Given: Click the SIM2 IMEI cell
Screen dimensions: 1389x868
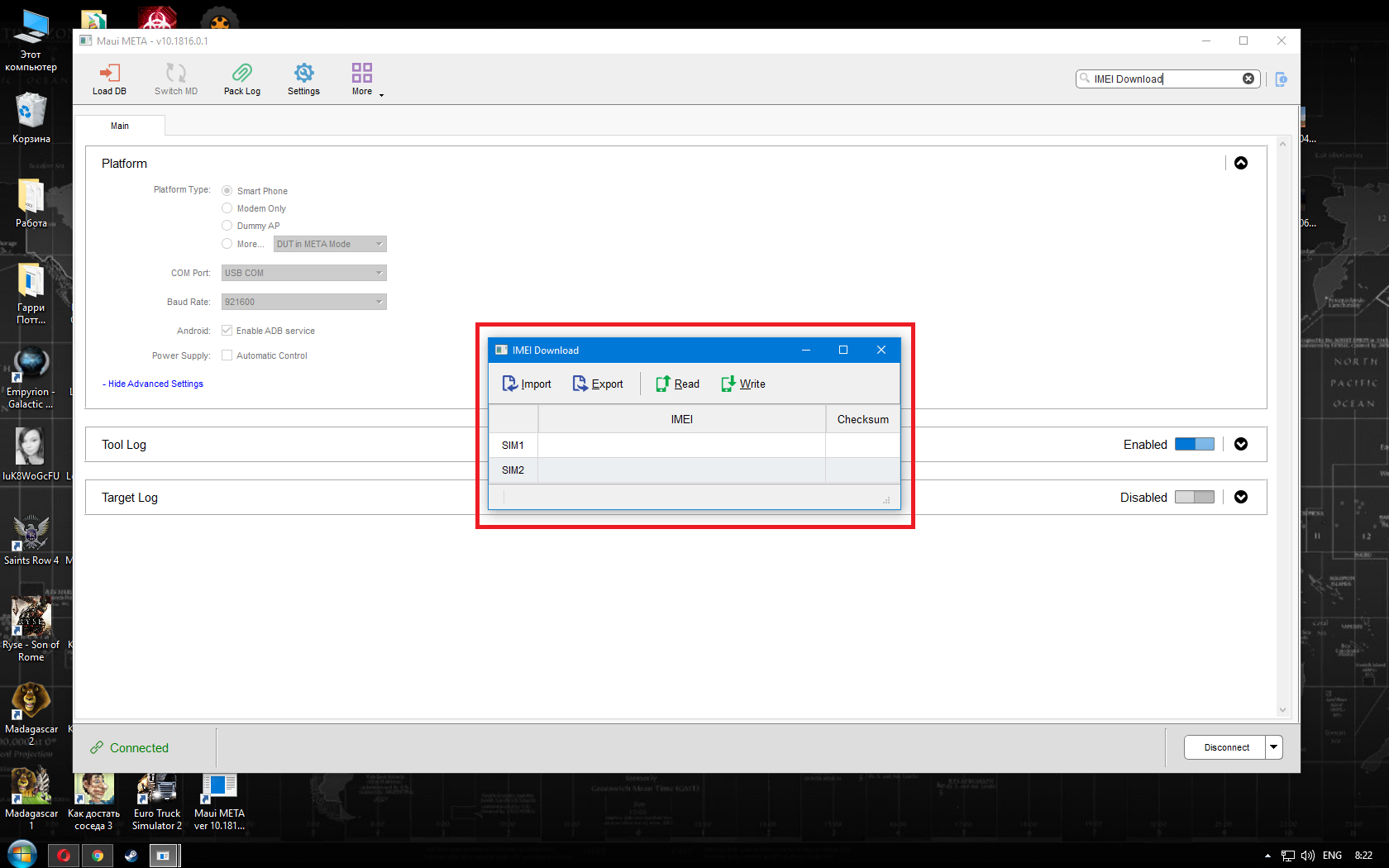Looking at the screenshot, I should coord(682,470).
